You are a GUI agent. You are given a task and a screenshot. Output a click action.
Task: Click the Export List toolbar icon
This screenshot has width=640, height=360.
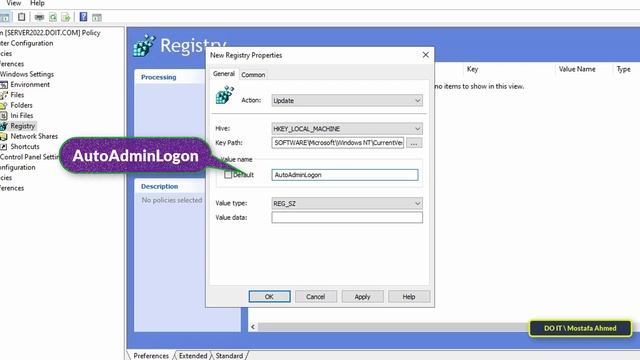coord(66,17)
